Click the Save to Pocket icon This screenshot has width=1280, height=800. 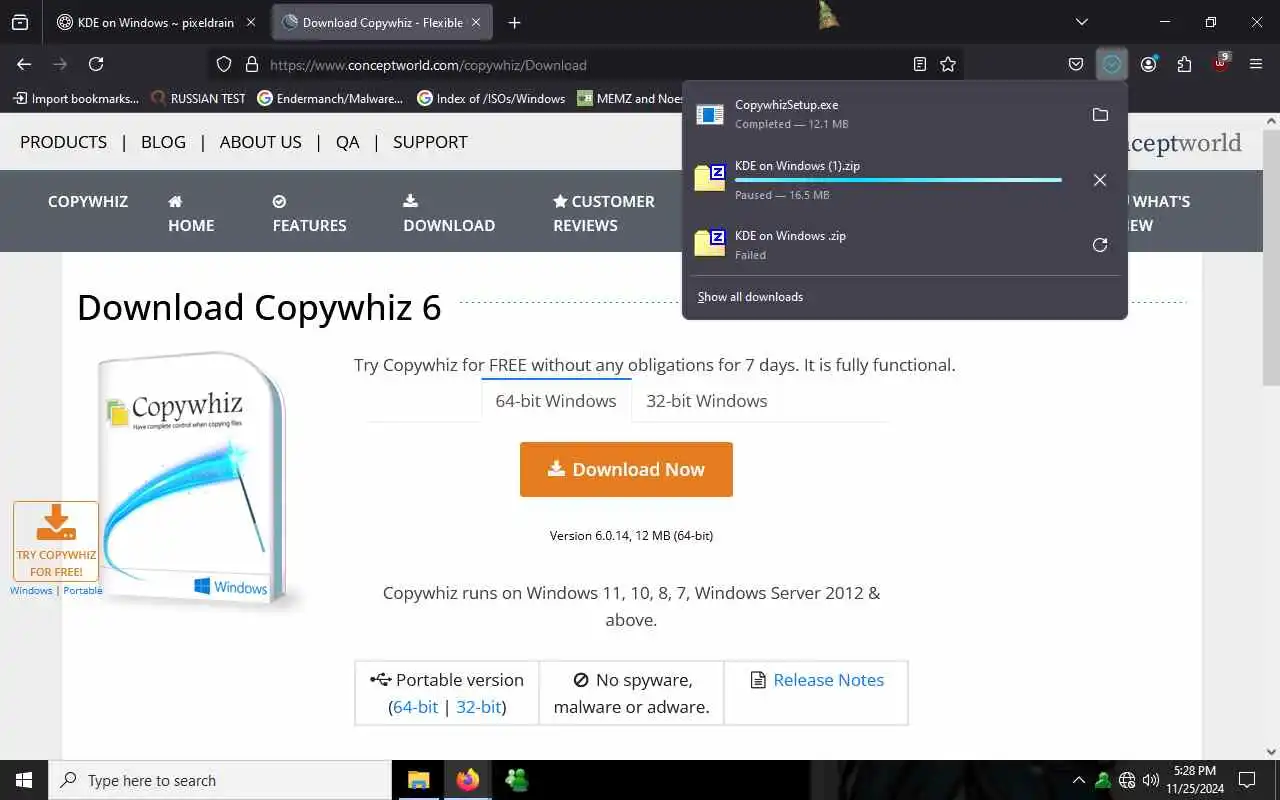pyautogui.click(x=1076, y=64)
